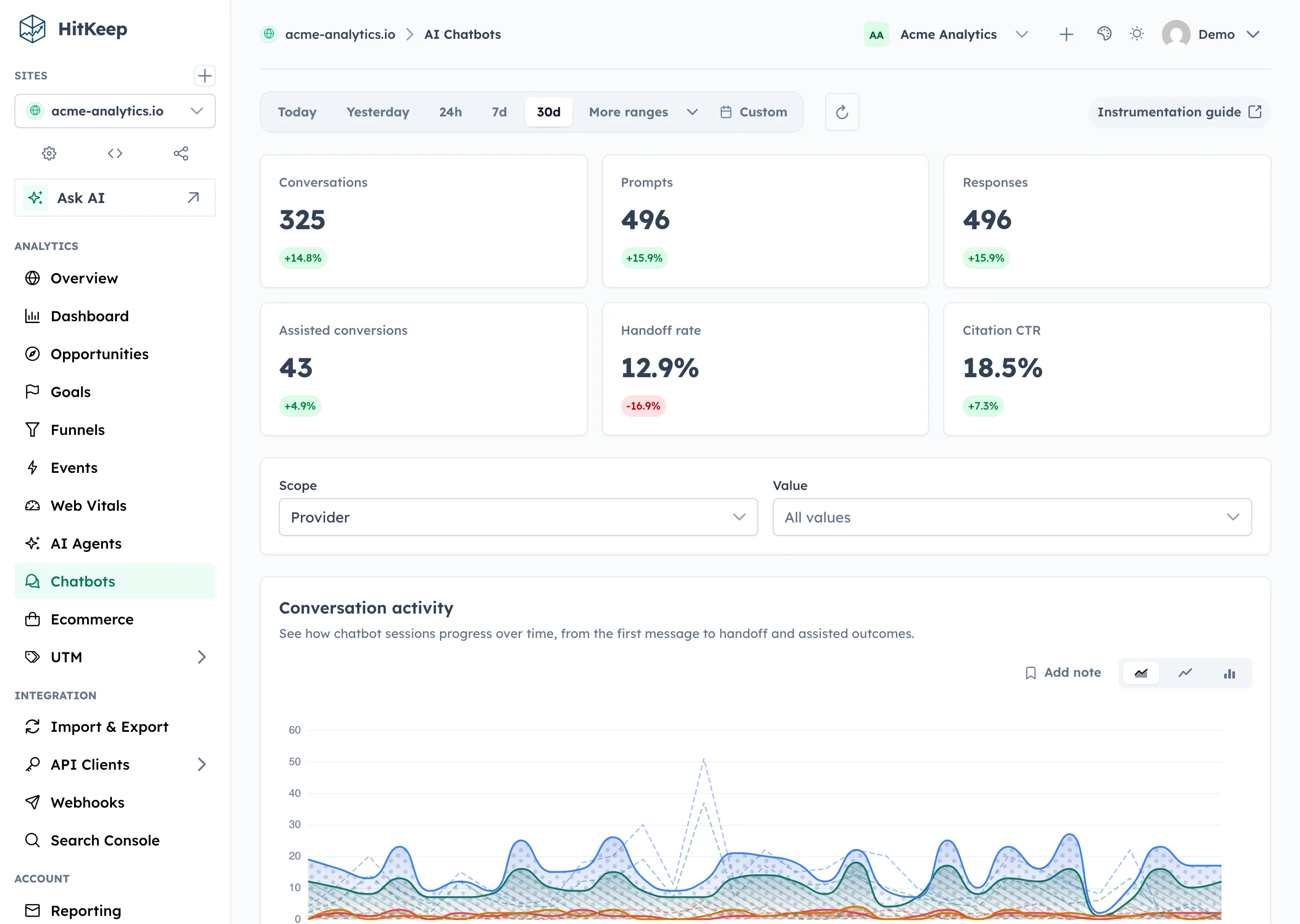The image size is (1300, 924).
Task: Click the Demo user avatar
Action: pyautogui.click(x=1176, y=34)
